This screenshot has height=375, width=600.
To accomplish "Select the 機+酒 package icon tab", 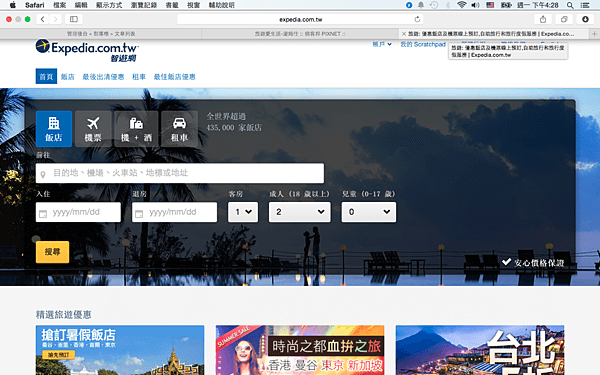I will point(136,129).
